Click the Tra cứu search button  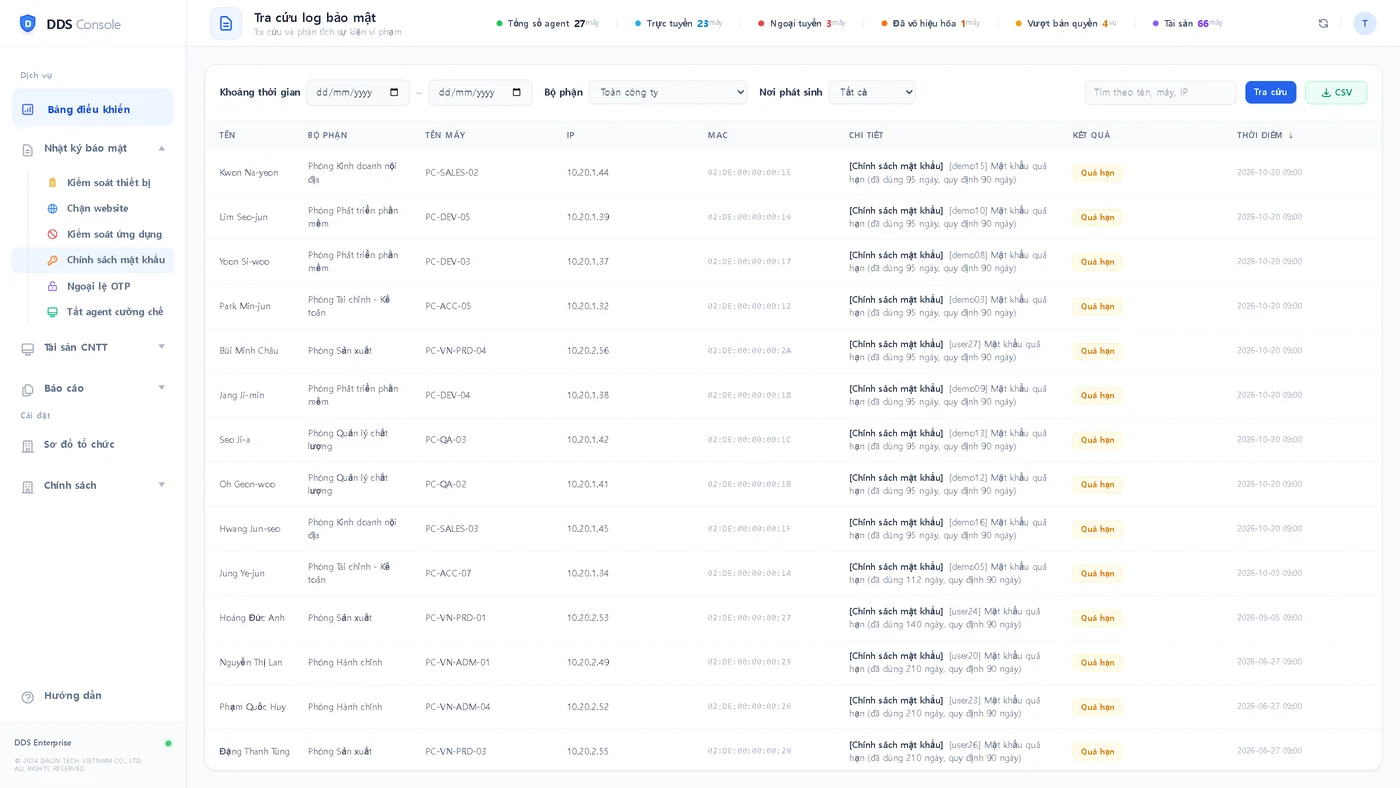tap(1270, 93)
